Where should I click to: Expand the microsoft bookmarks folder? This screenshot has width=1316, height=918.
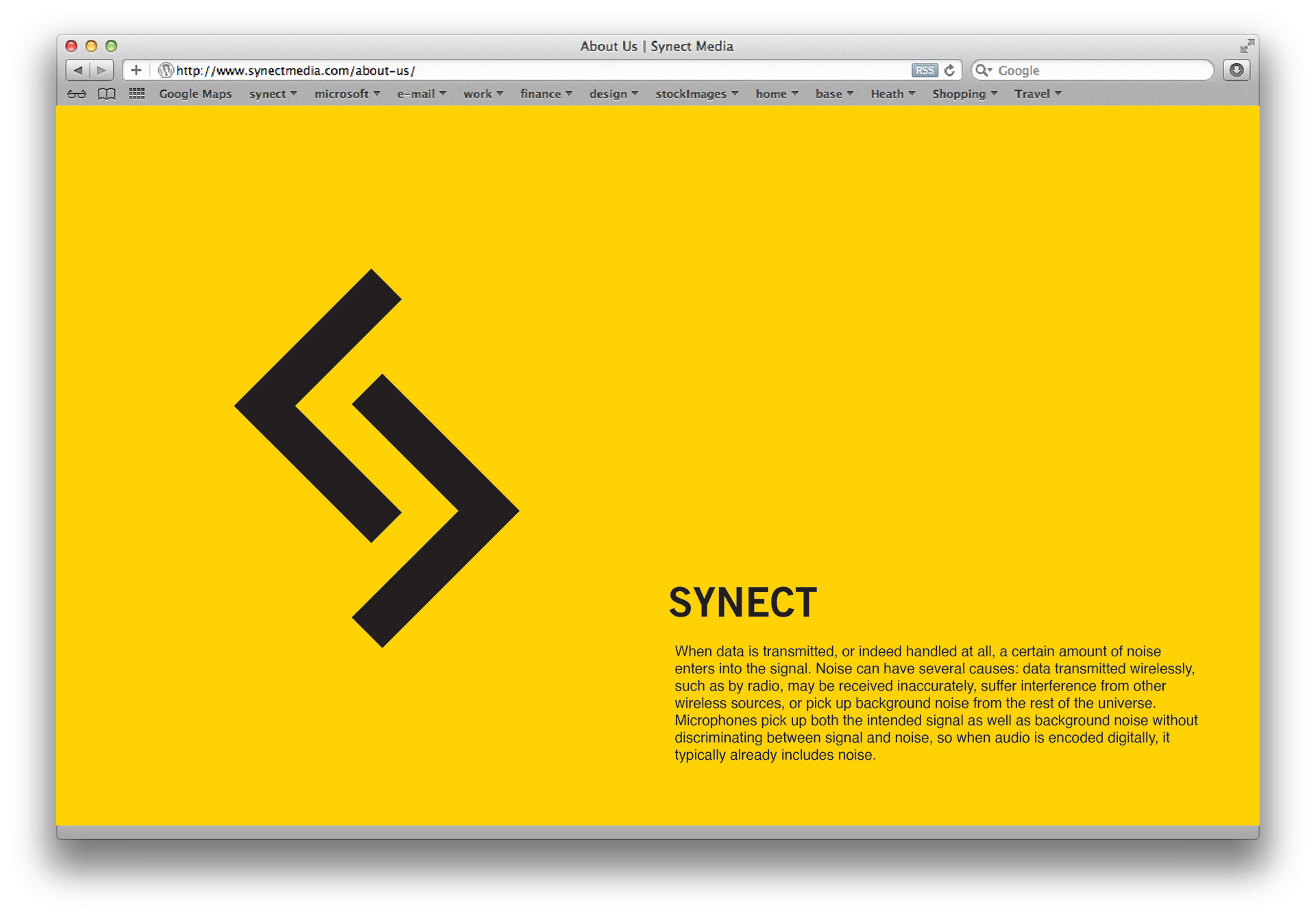pyautogui.click(x=347, y=94)
